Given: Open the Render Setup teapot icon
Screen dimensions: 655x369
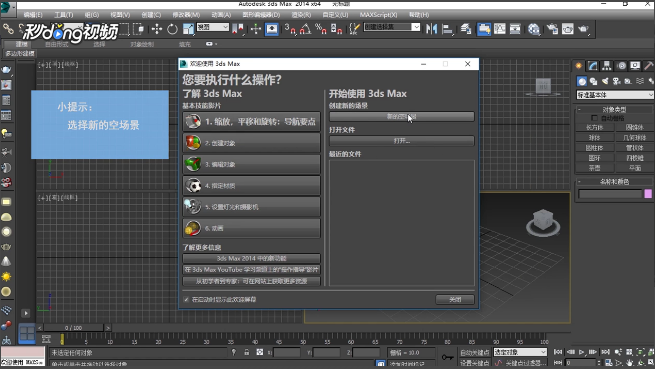Looking at the screenshot, I should [x=552, y=29].
